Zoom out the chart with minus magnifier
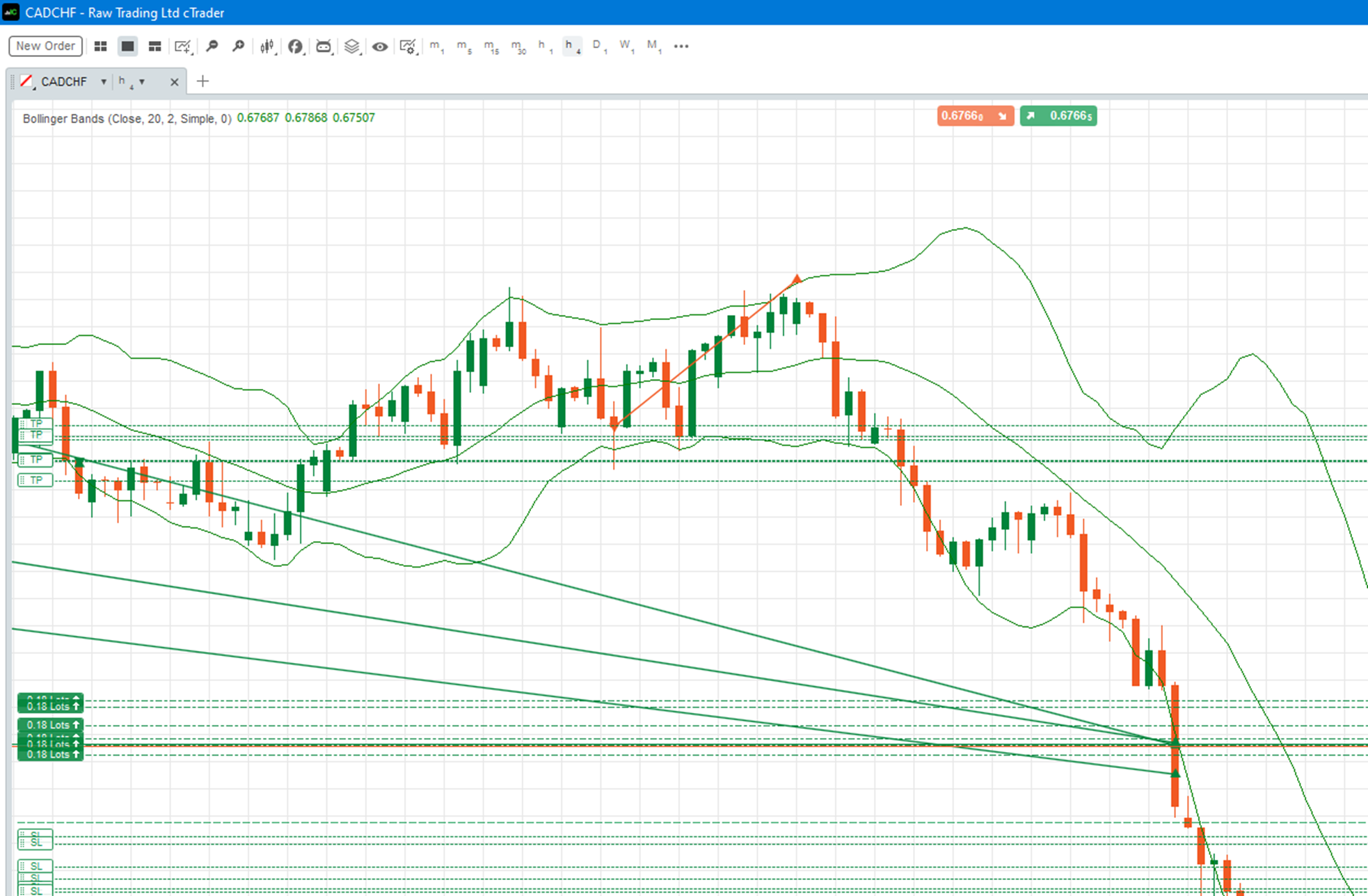1368x896 pixels. coord(212,46)
